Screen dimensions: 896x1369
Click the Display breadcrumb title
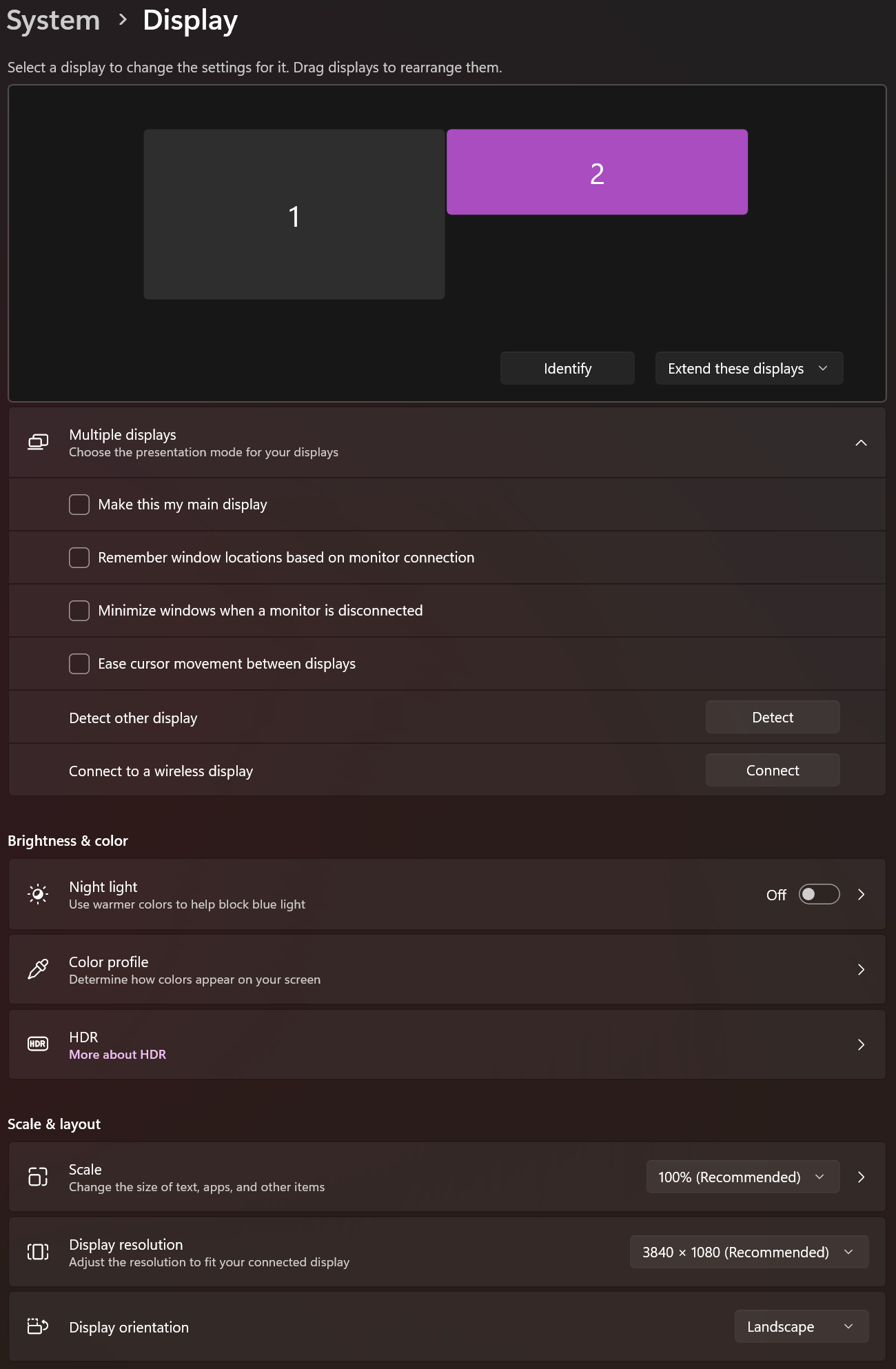[190, 21]
